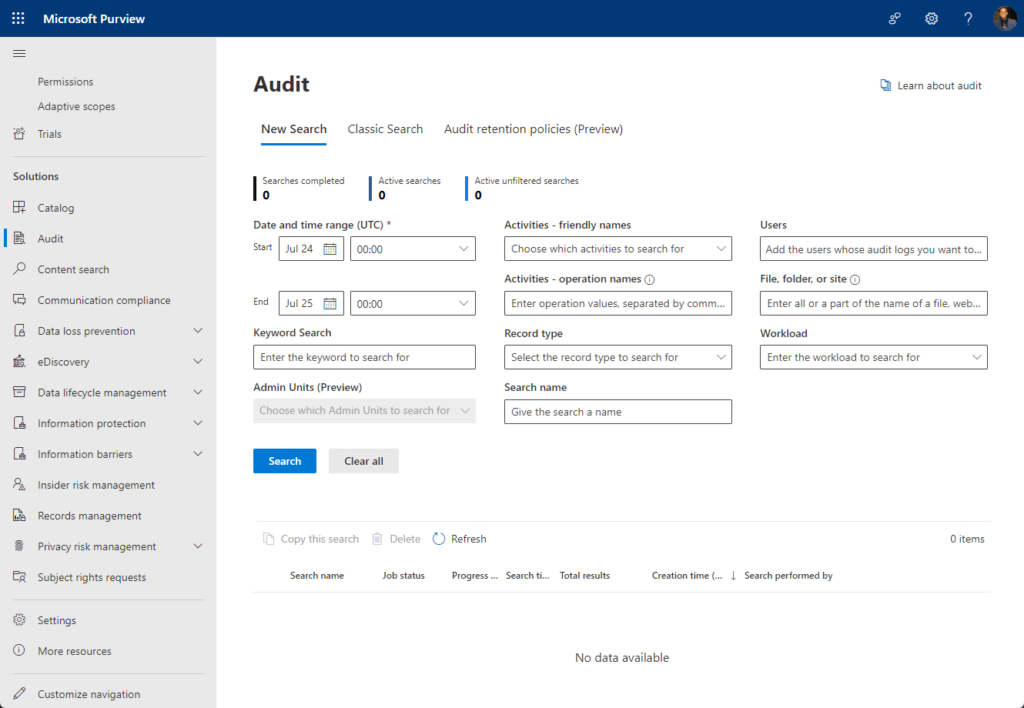
Task: Click the Content search magnifier icon
Action: click(19, 269)
